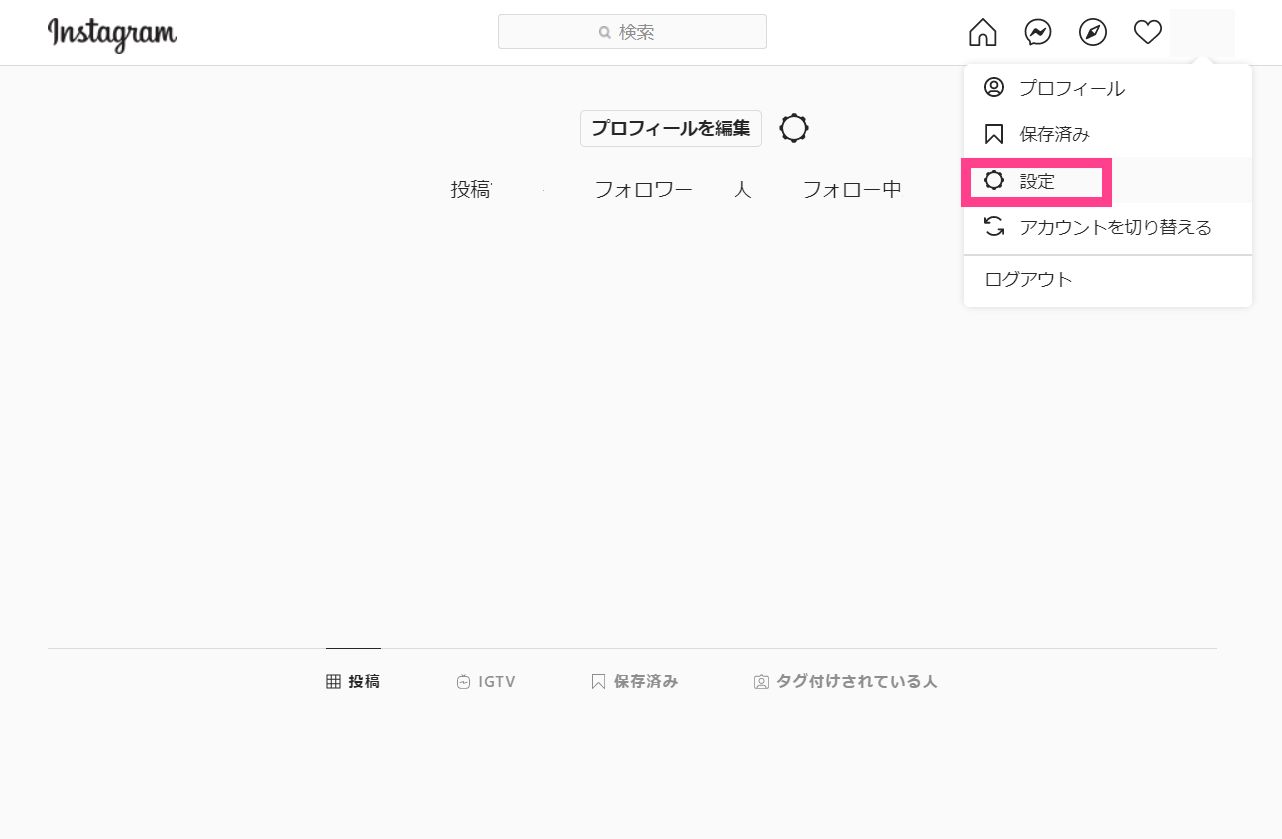This screenshot has width=1282, height=839.
Task: Switch to the 投稿 tab
Action: coord(353,681)
